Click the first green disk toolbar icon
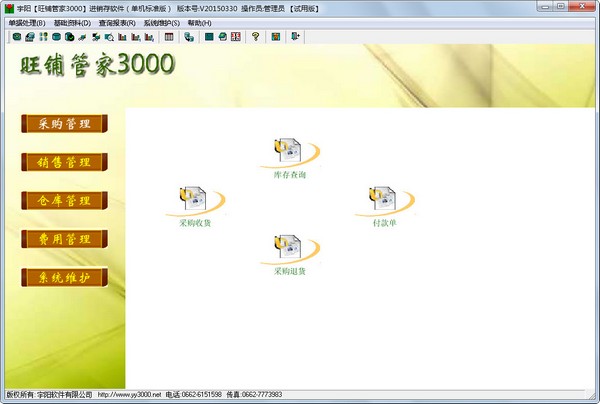This screenshot has height=404, width=600. [17, 37]
